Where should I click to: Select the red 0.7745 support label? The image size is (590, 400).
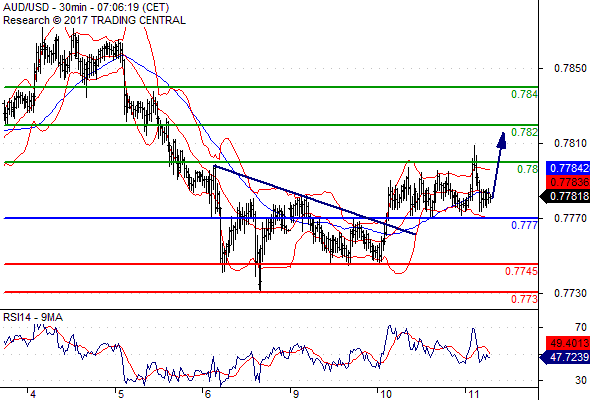pos(521,271)
